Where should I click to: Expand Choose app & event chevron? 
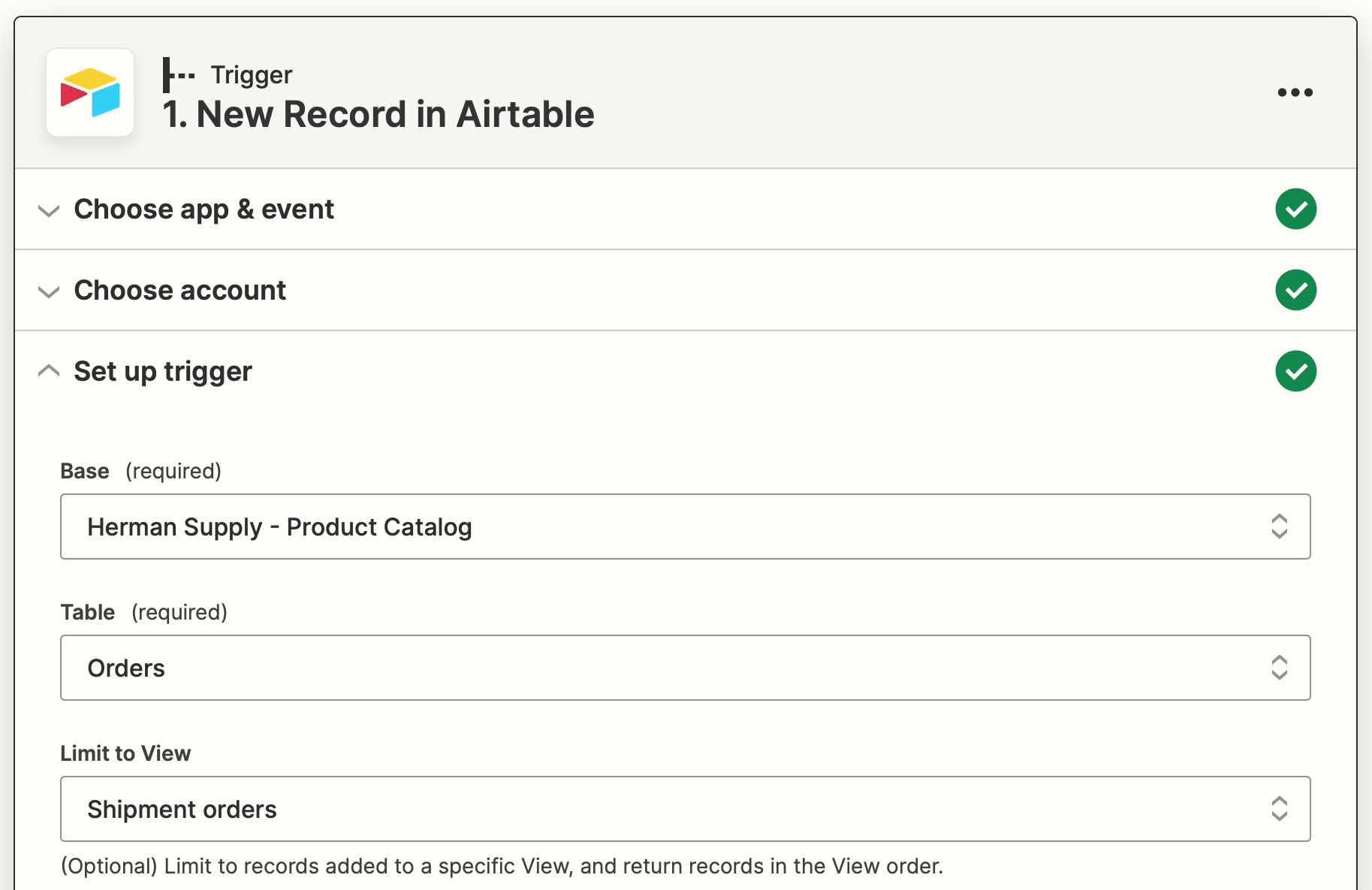click(49, 210)
